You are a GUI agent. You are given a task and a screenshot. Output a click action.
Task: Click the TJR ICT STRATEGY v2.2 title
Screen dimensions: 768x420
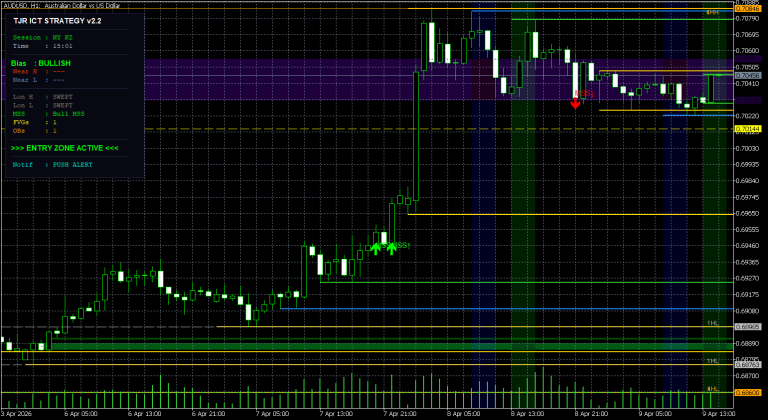click(x=57, y=20)
